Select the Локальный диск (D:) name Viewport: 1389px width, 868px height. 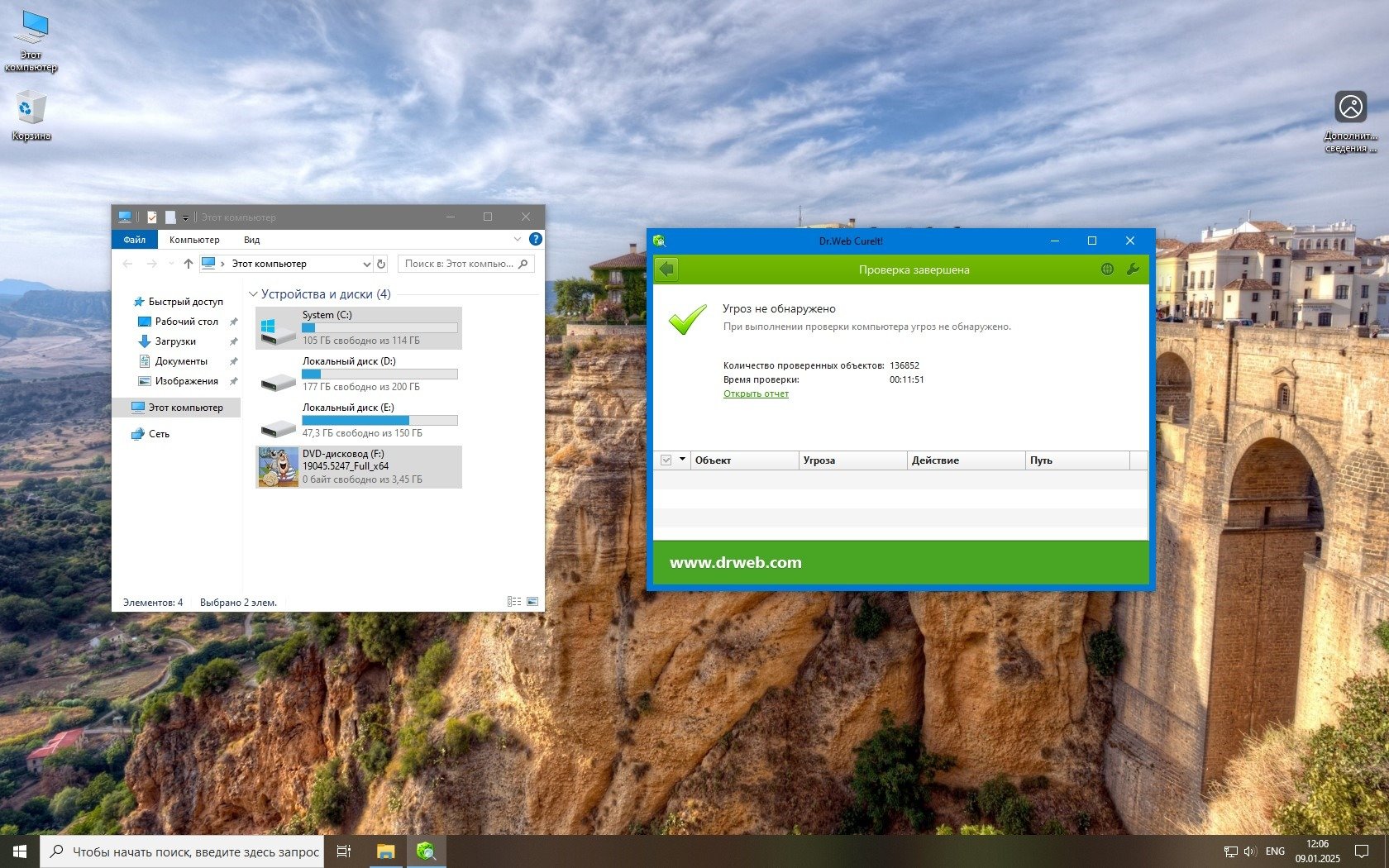349,361
